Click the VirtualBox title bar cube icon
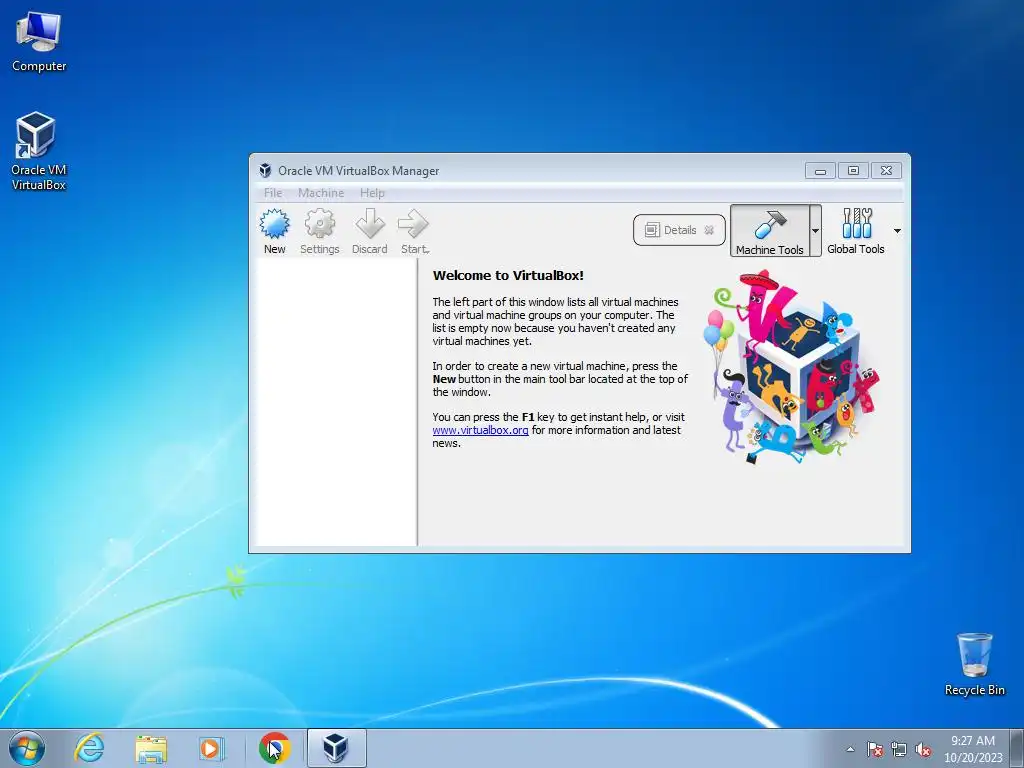Screen dimensions: 1024x768 coord(264,170)
